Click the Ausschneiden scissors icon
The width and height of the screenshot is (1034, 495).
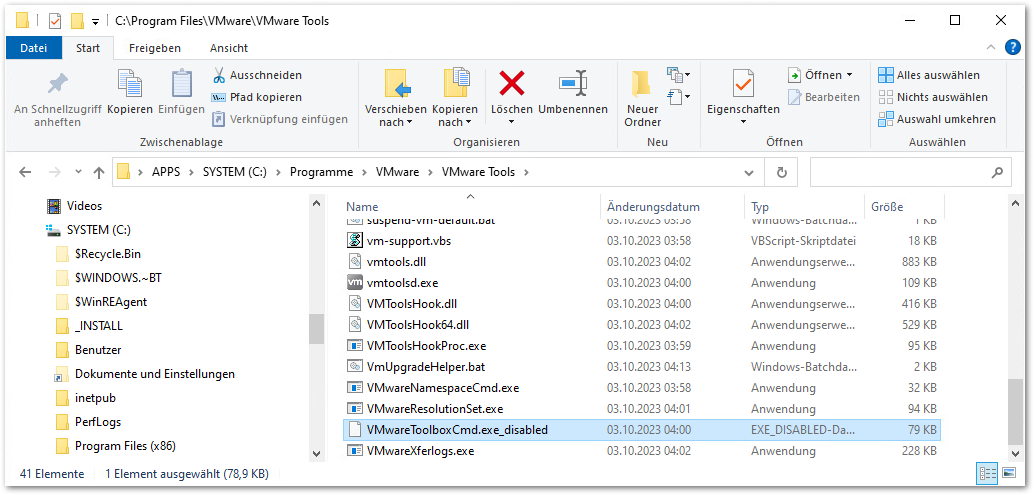pos(219,75)
